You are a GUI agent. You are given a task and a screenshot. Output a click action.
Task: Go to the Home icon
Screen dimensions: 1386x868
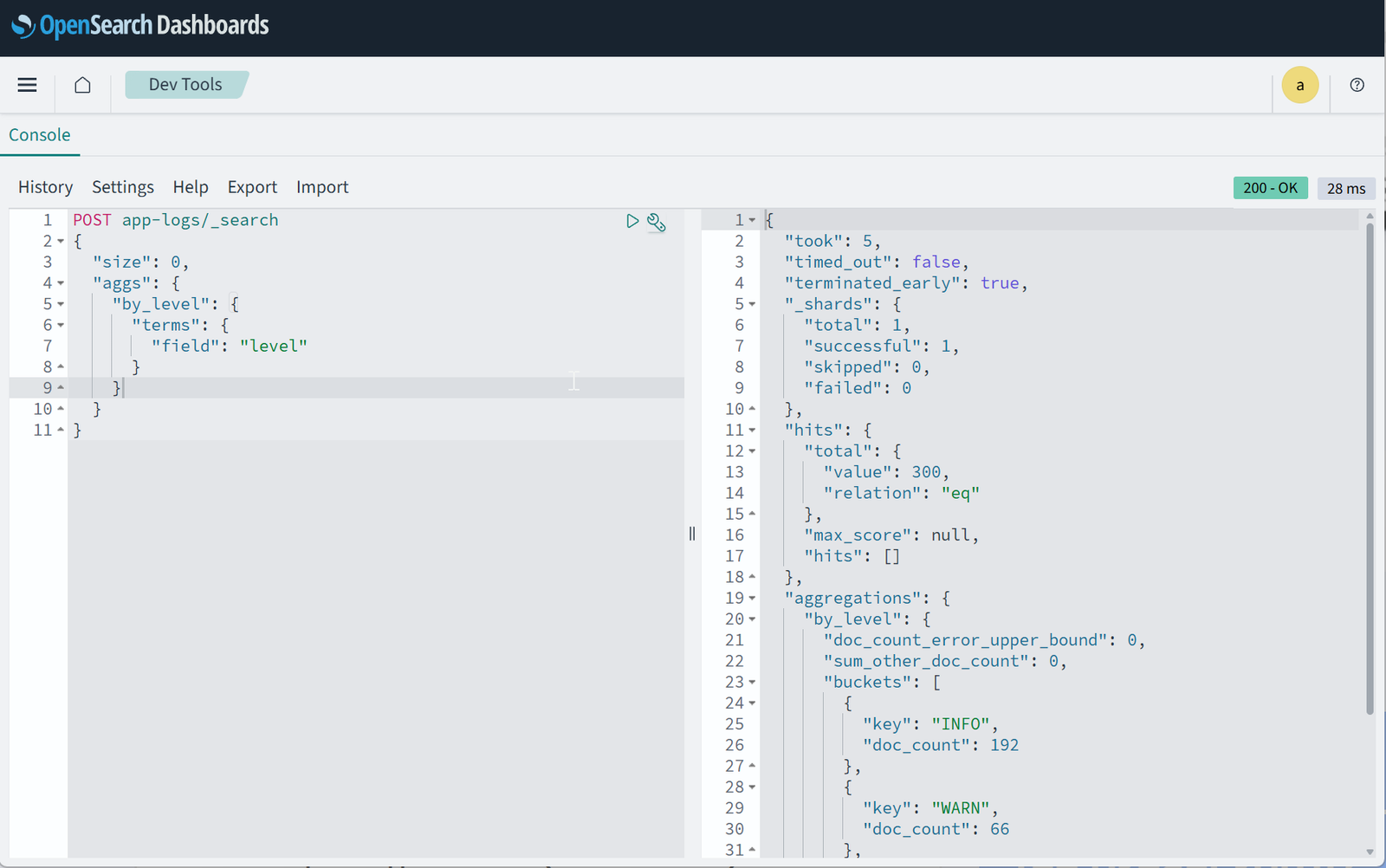[x=82, y=85]
